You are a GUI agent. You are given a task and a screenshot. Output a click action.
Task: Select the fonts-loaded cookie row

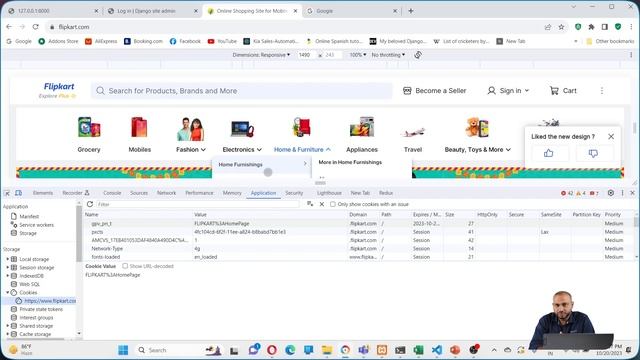359,257
